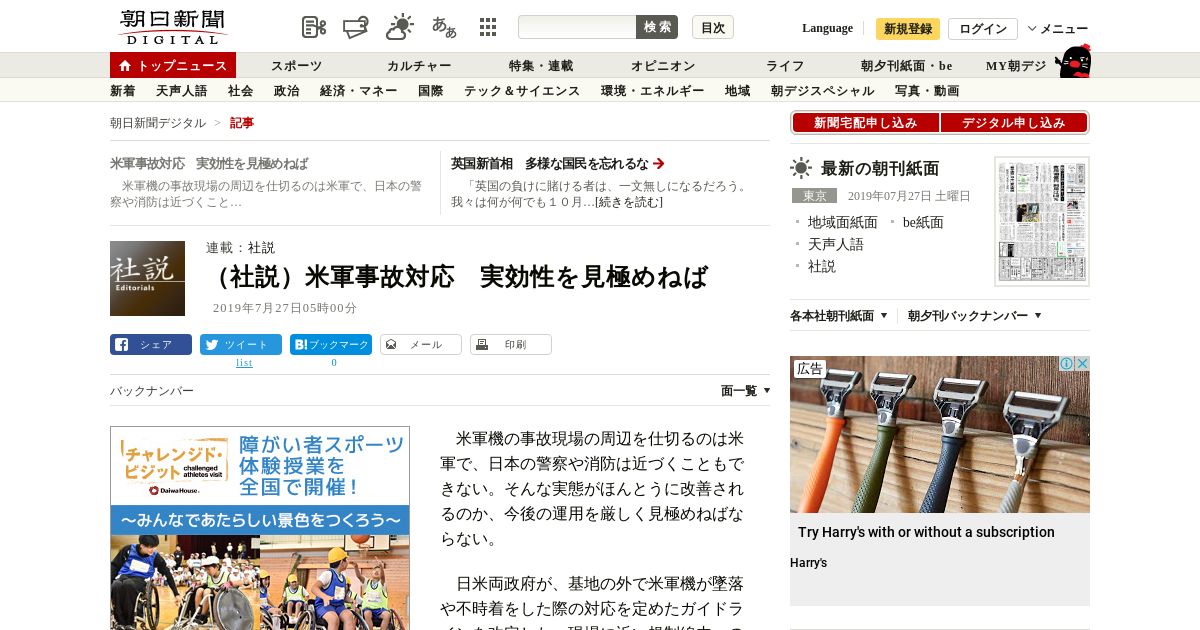Share article on Facebook

tap(151, 345)
